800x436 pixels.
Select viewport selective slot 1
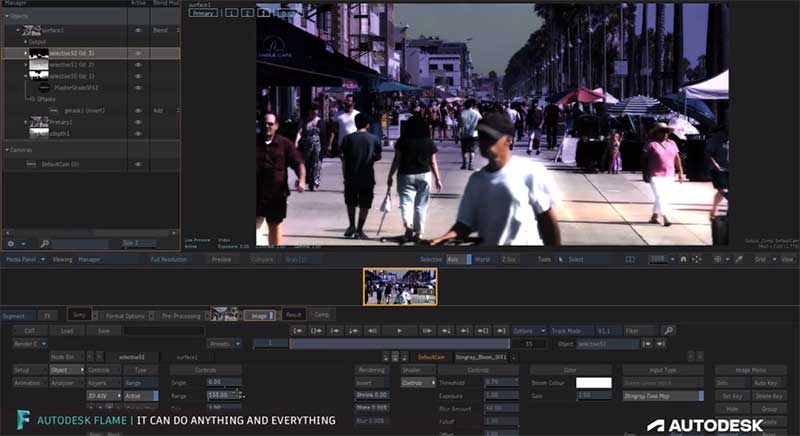[x=232, y=13]
